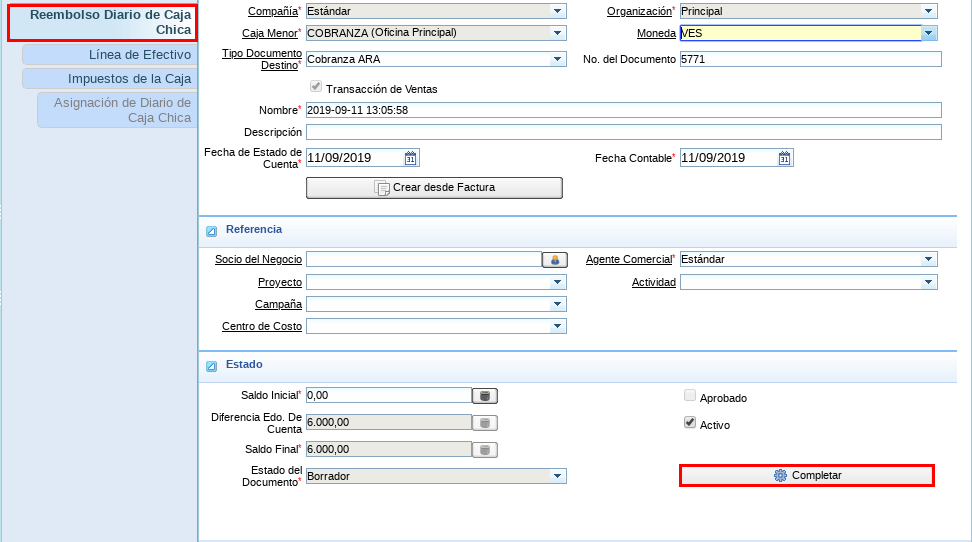Follow the Agente Comercial label link
This screenshot has width=972, height=542.
point(629,259)
